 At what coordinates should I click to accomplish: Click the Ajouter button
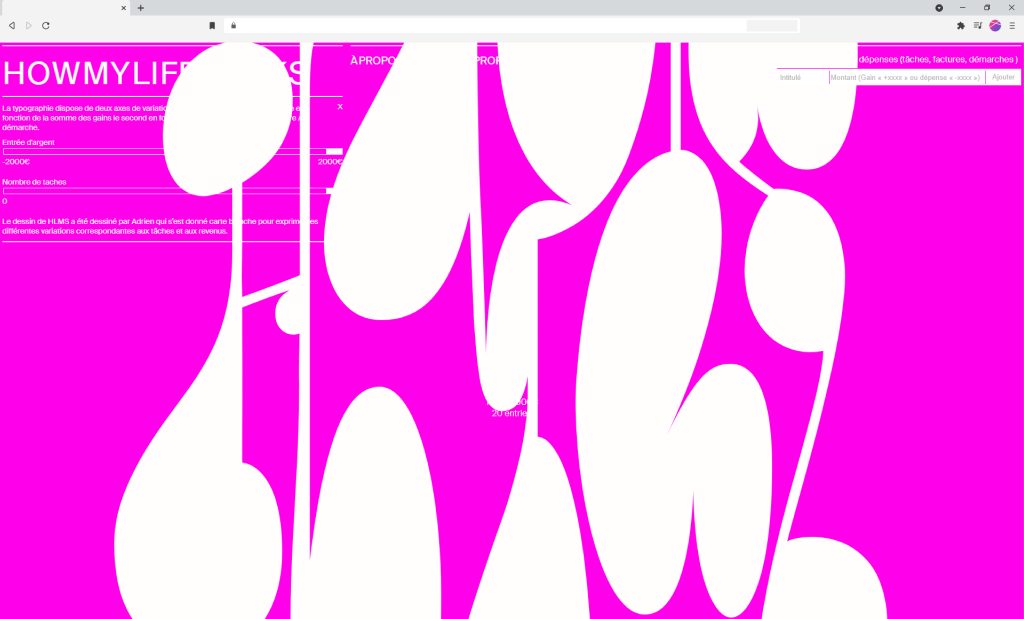pos(1003,77)
